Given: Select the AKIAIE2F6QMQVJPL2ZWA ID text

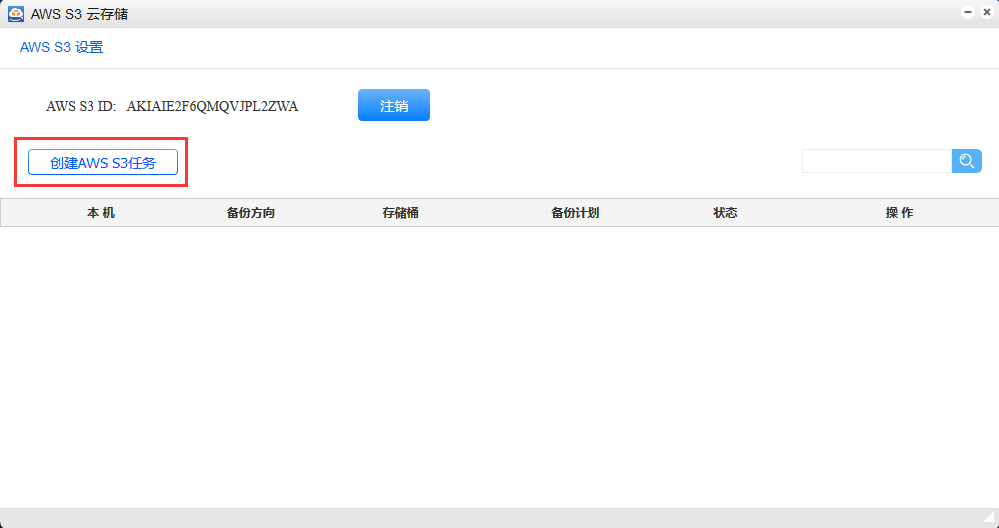Looking at the screenshot, I should 212,106.
